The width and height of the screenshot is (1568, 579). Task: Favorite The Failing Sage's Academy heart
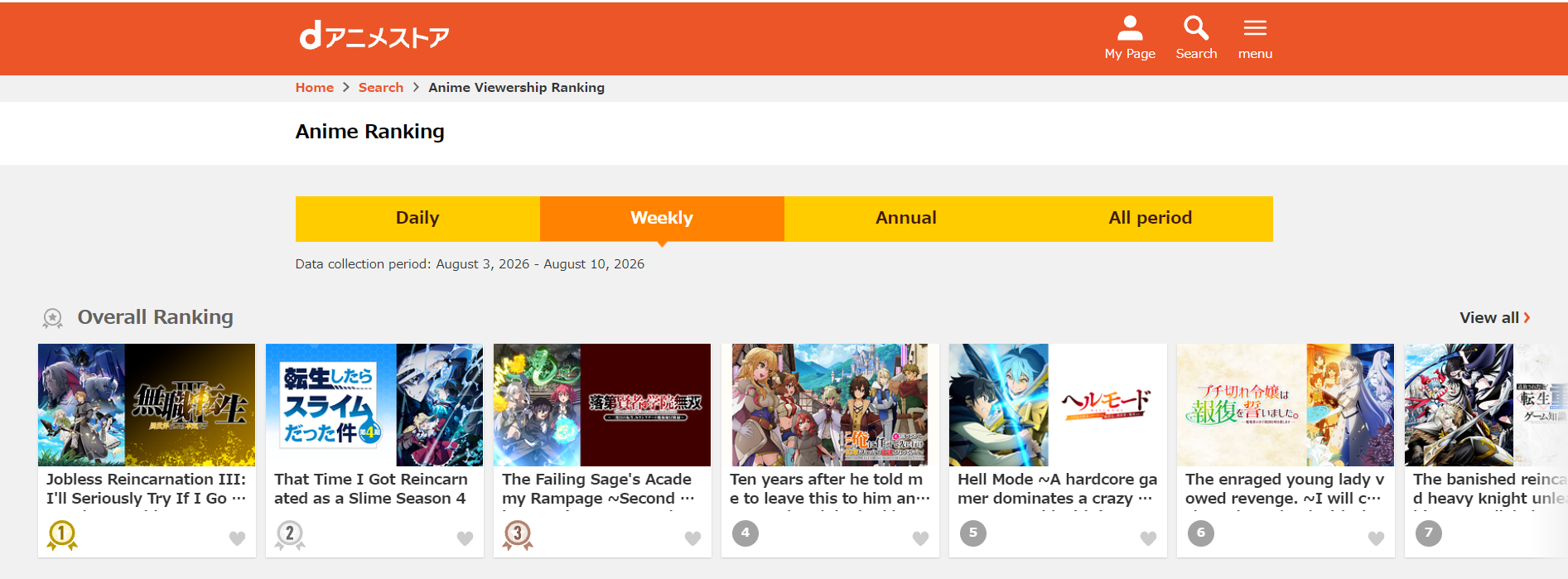[x=693, y=538]
